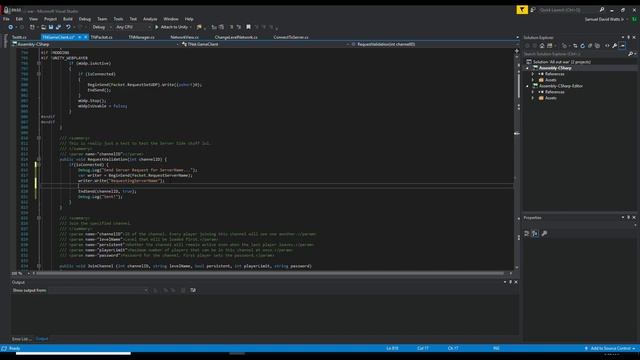Click the Output tab at the bottom
640x360 pixels.
coord(42,339)
